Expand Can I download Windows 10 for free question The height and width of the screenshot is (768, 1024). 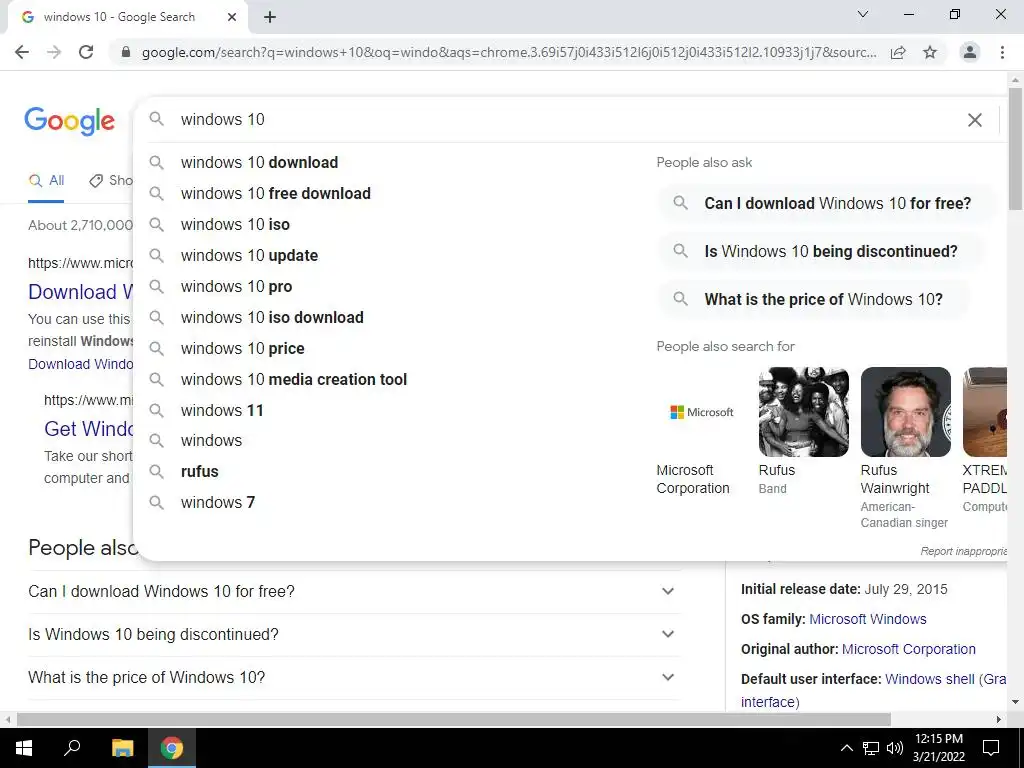(x=354, y=592)
